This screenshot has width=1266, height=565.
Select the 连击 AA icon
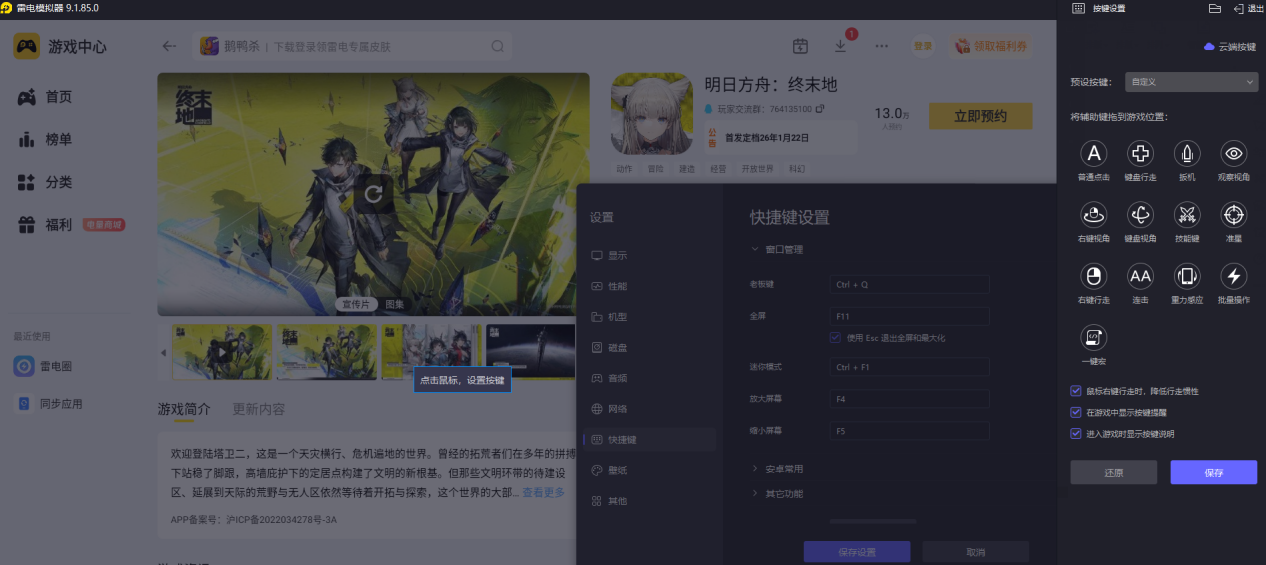coord(1140,276)
